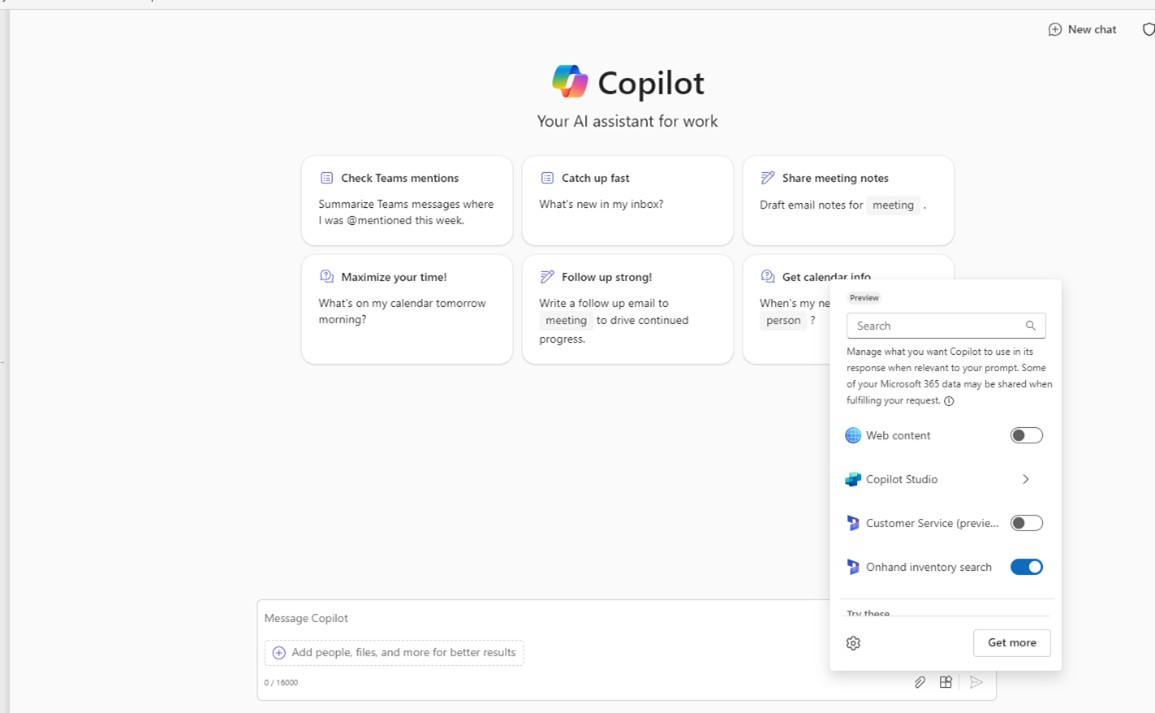
Task: Click the Preview badge in plugins panel
Action: click(863, 298)
